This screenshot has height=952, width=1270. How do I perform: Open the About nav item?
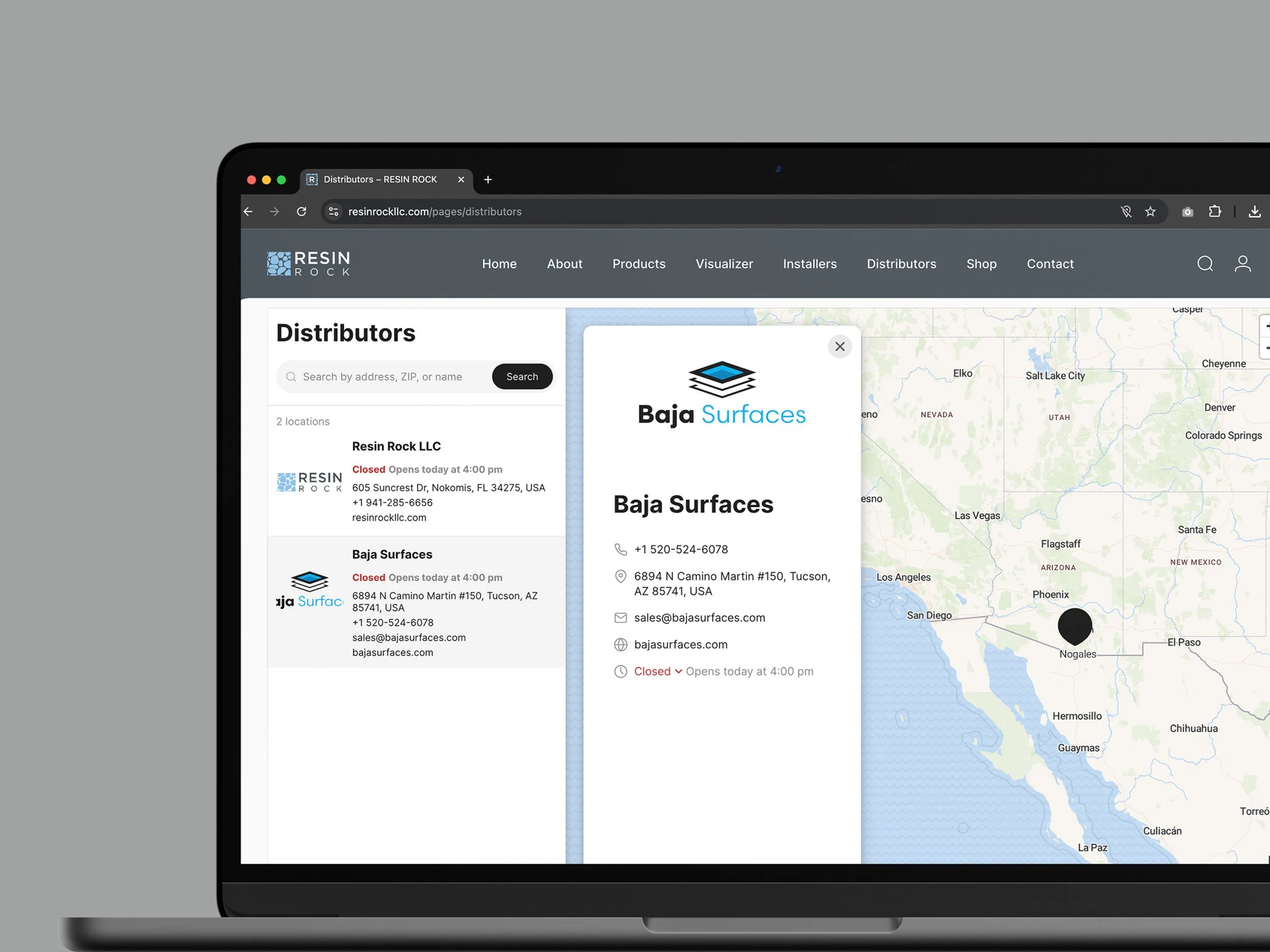pyautogui.click(x=564, y=264)
